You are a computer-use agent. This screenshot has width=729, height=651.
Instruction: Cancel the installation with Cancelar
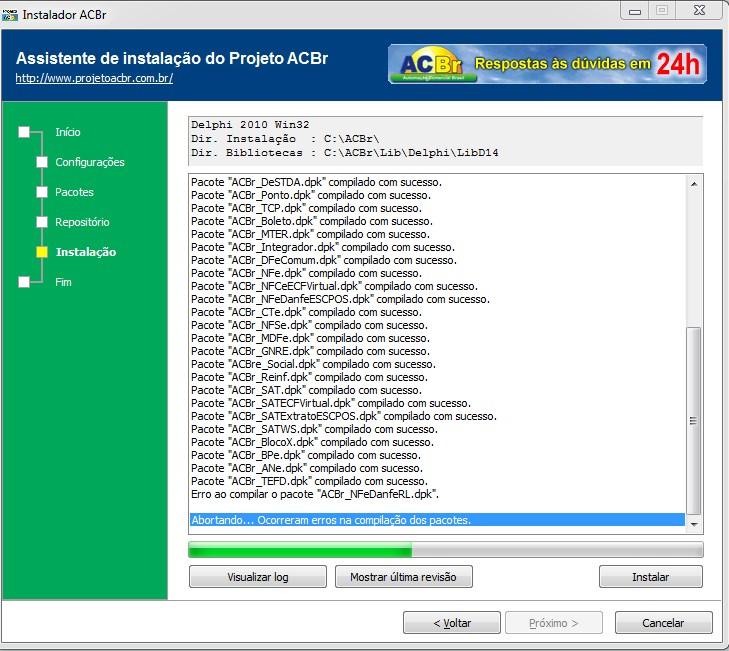pyautogui.click(x=663, y=623)
